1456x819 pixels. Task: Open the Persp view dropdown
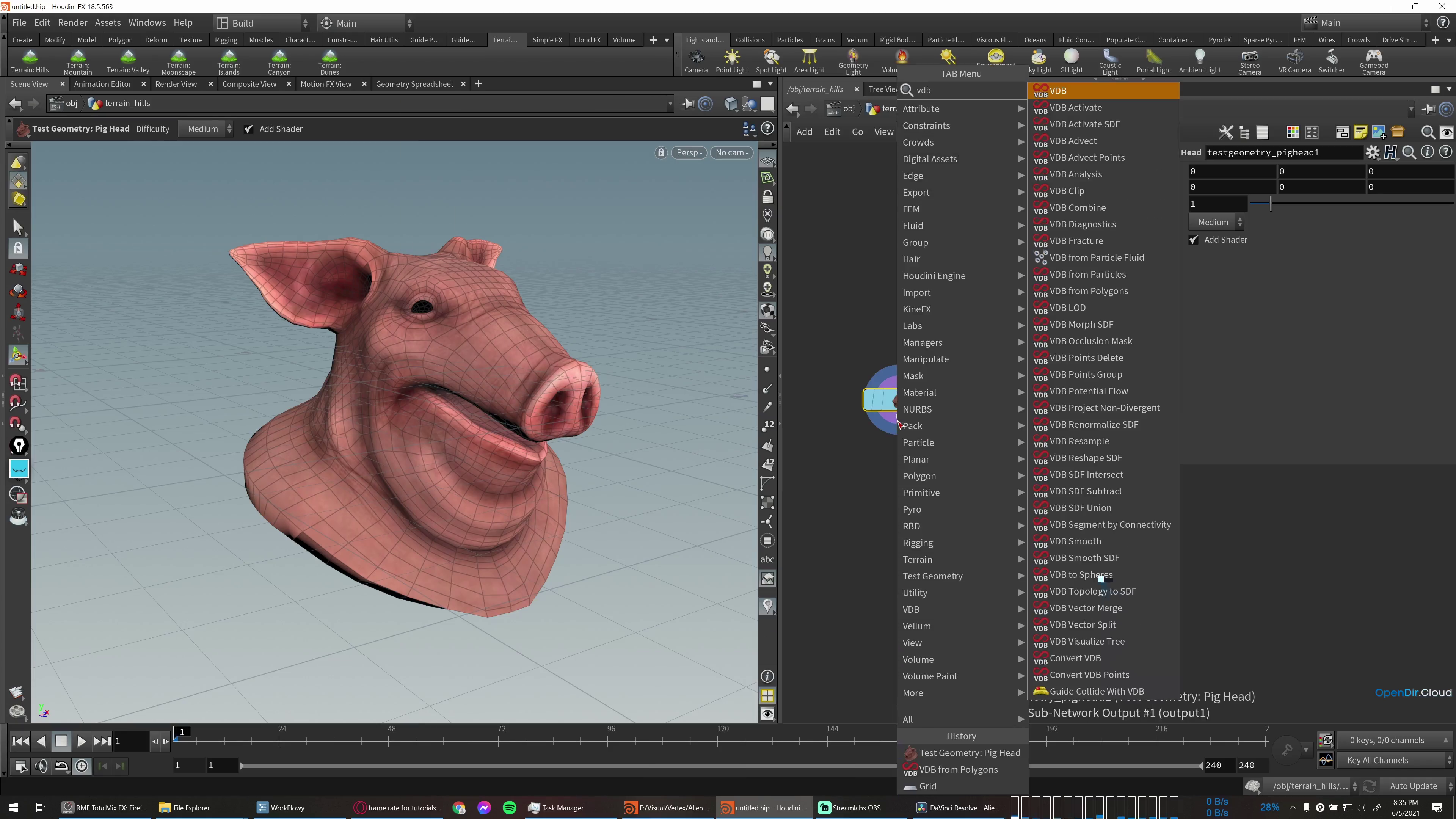(689, 152)
